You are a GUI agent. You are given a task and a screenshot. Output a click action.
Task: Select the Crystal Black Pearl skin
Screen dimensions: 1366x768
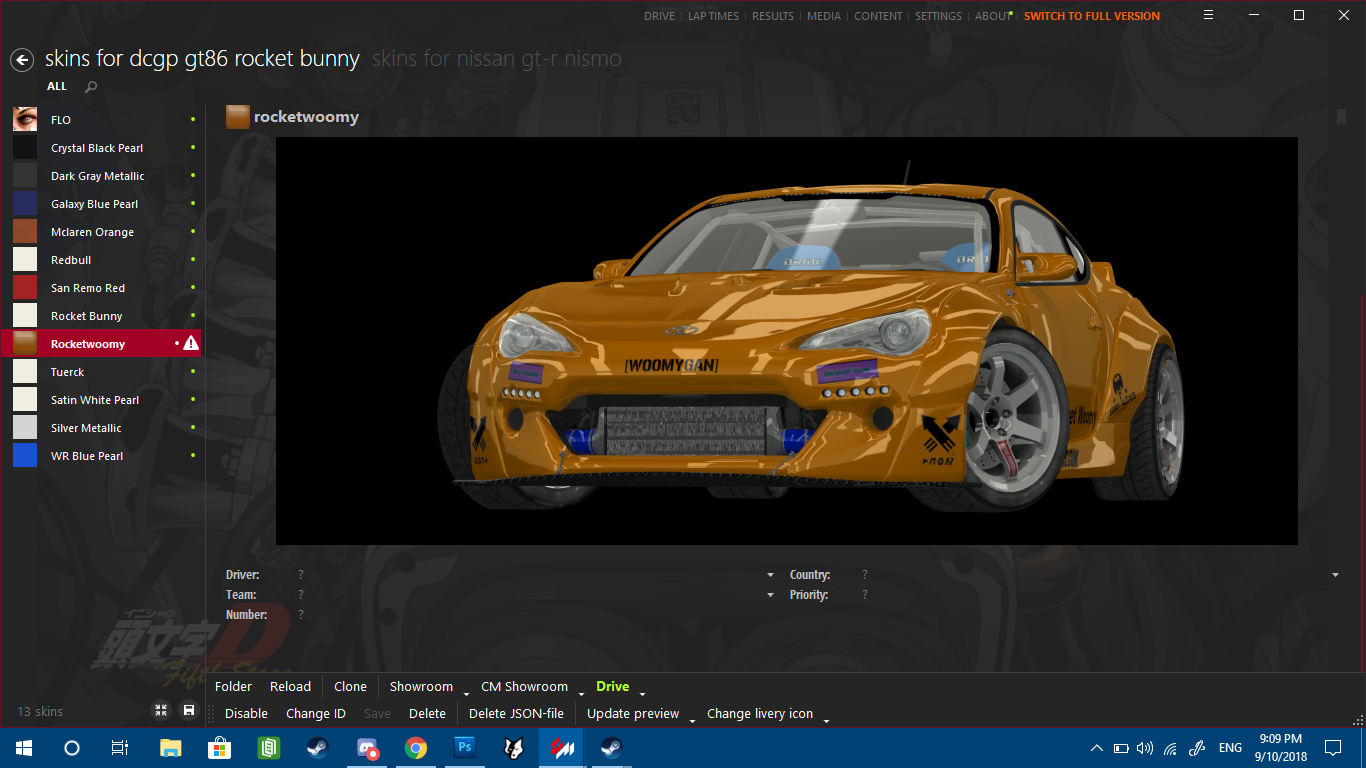(101, 147)
